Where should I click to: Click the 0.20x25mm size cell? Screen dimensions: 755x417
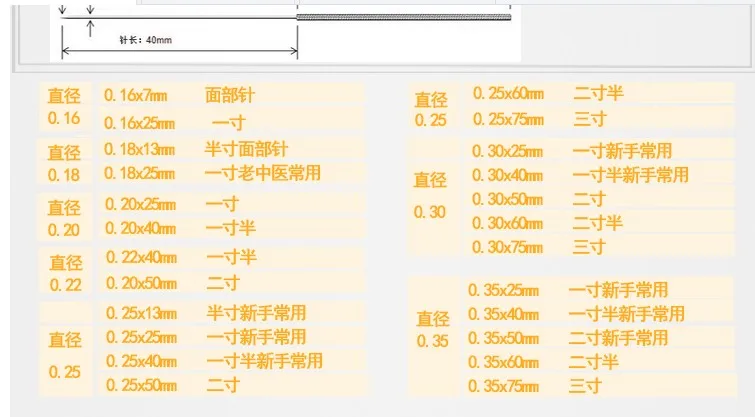[140, 204]
